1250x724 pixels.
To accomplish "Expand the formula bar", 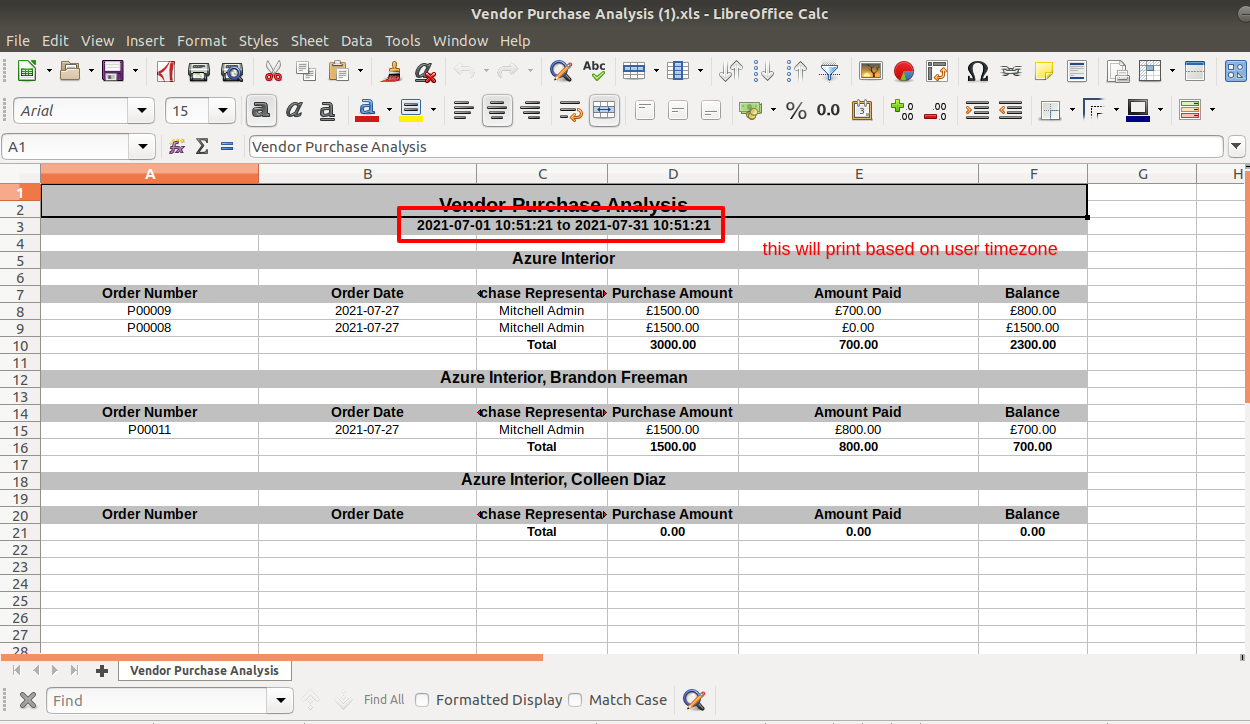I will 1237,147.
